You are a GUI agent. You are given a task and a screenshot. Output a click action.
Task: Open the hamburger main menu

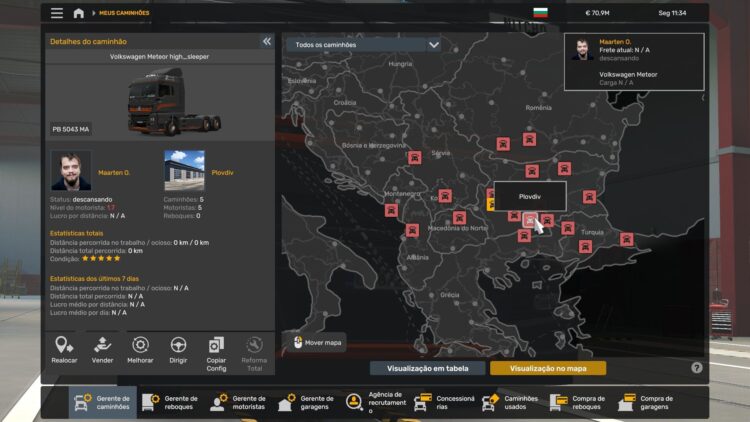pyautogui.click(x=57, y=13)
